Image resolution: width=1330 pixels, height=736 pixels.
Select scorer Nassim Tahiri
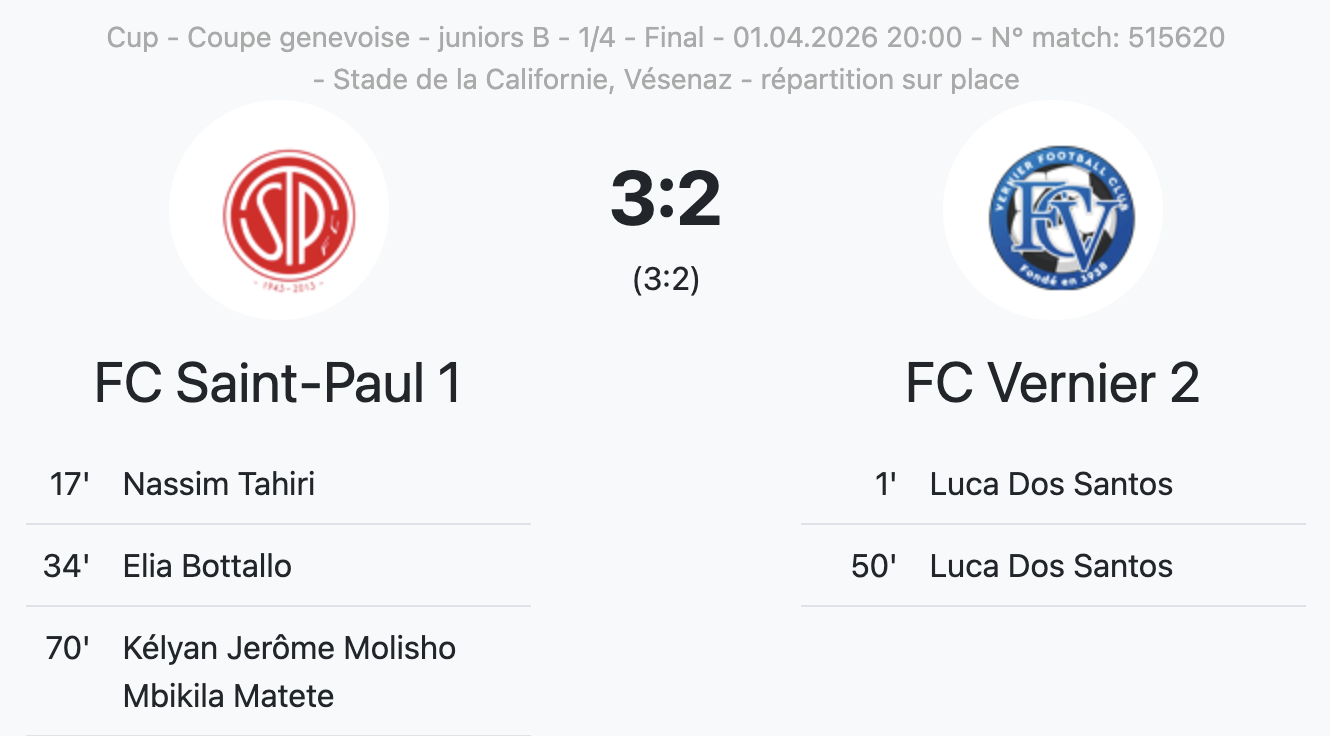point(218,484)
